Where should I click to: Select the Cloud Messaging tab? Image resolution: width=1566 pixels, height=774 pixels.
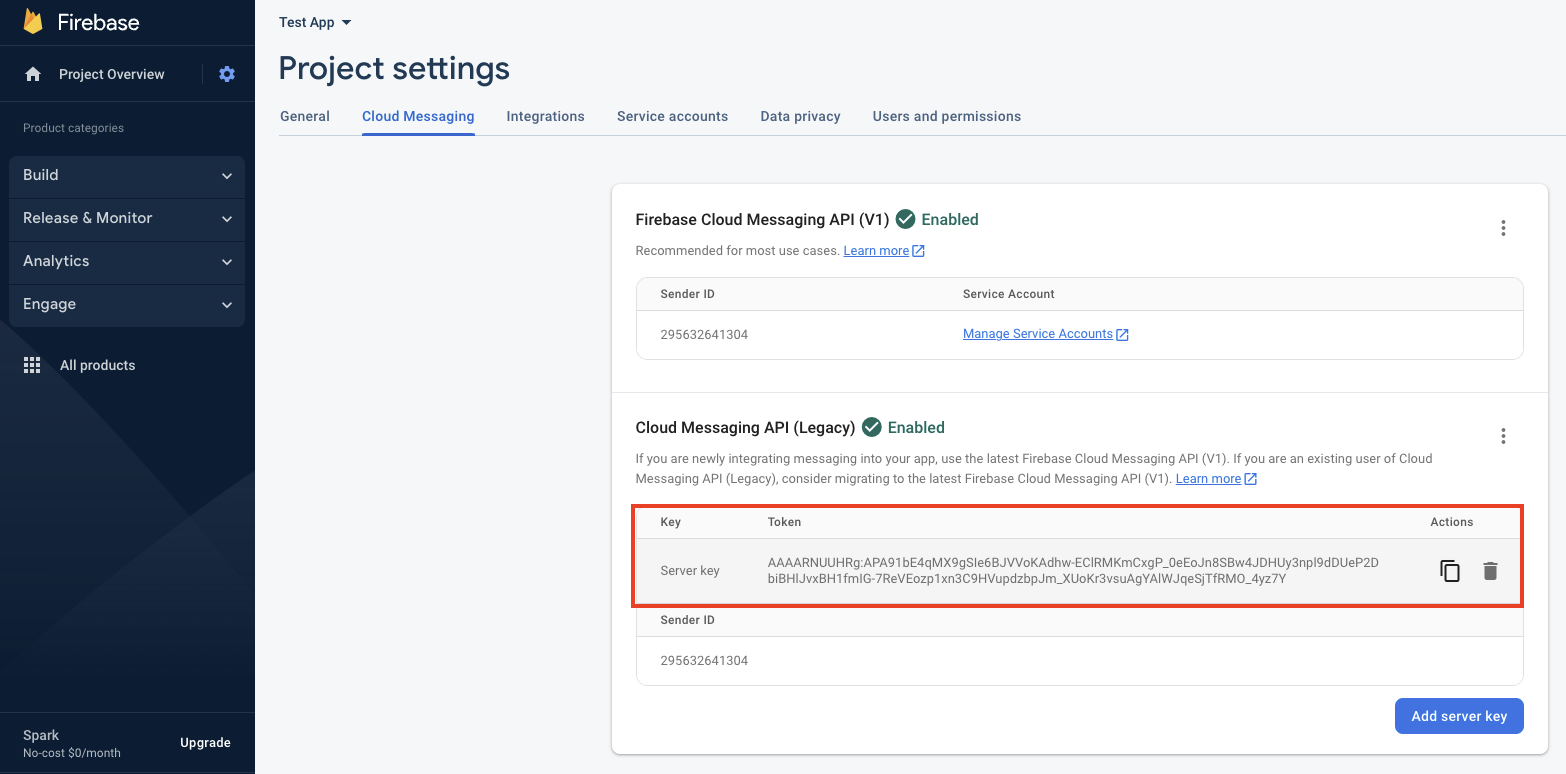[x=418, y=116]
